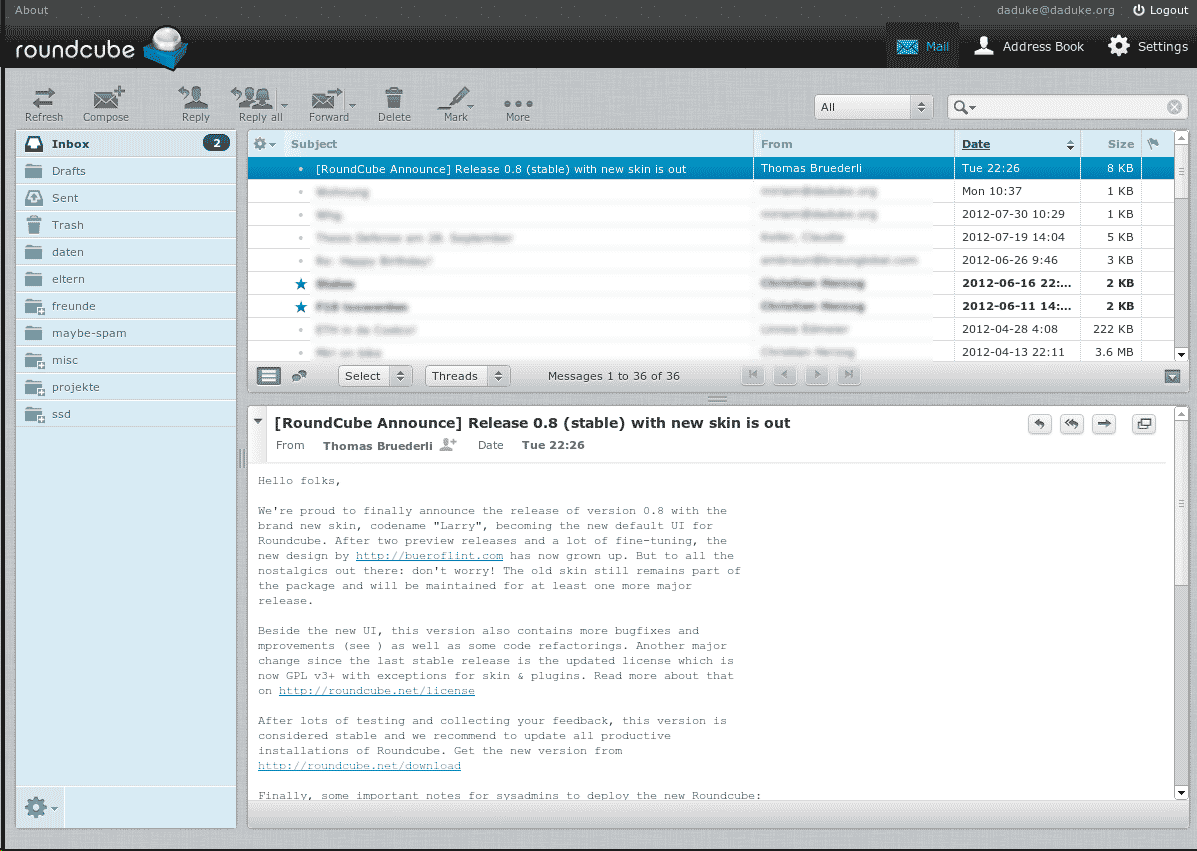1197x851 pixels.
Task: Delete the selected message
Action: point(394,102)
